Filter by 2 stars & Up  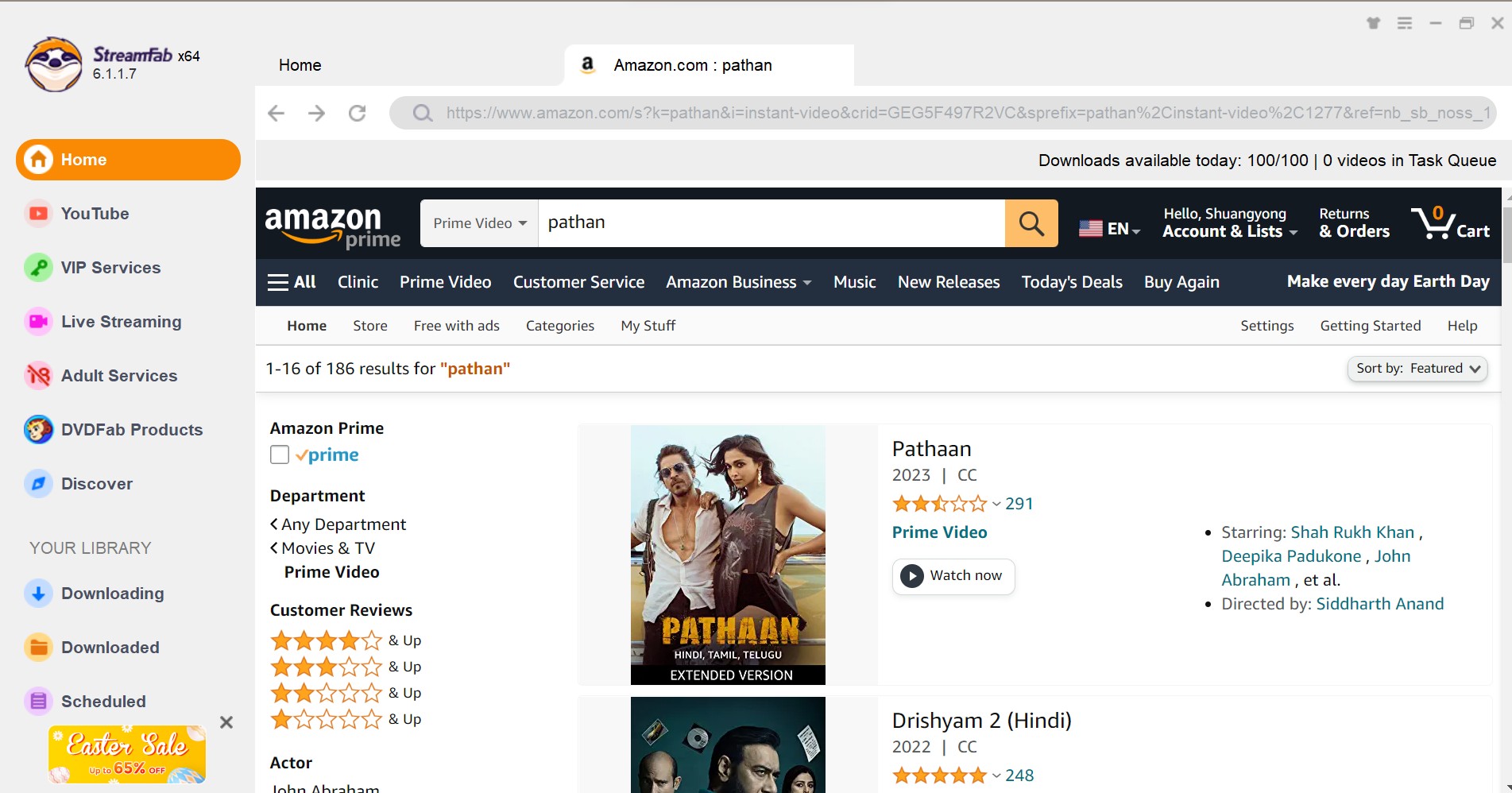[x=346, y=693]
